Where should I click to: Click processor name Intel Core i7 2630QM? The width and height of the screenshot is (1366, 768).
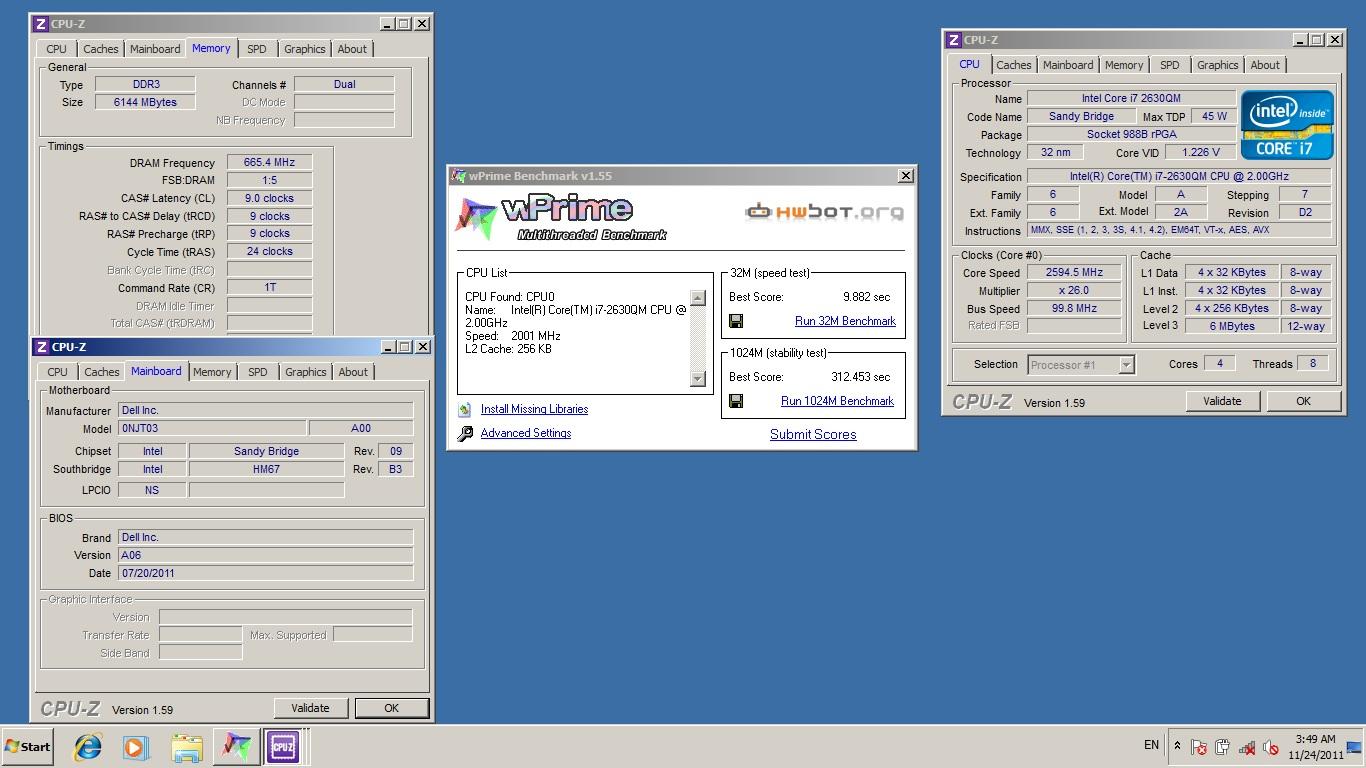tap(1130, 98)
